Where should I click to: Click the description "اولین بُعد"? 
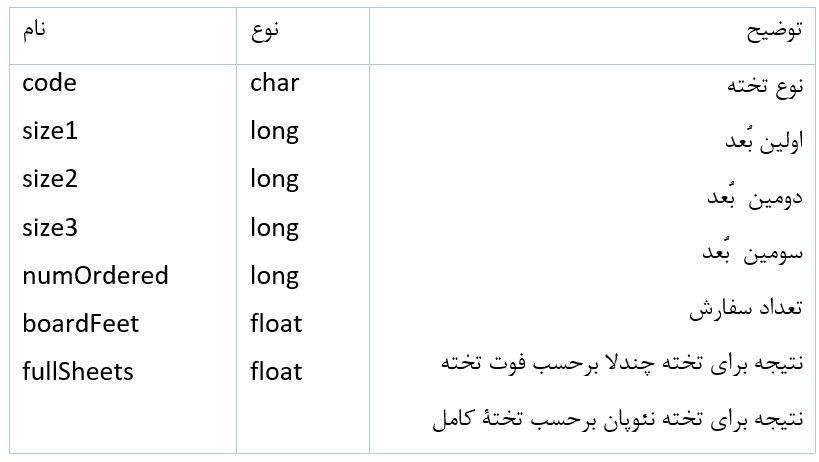pos(765,141)
